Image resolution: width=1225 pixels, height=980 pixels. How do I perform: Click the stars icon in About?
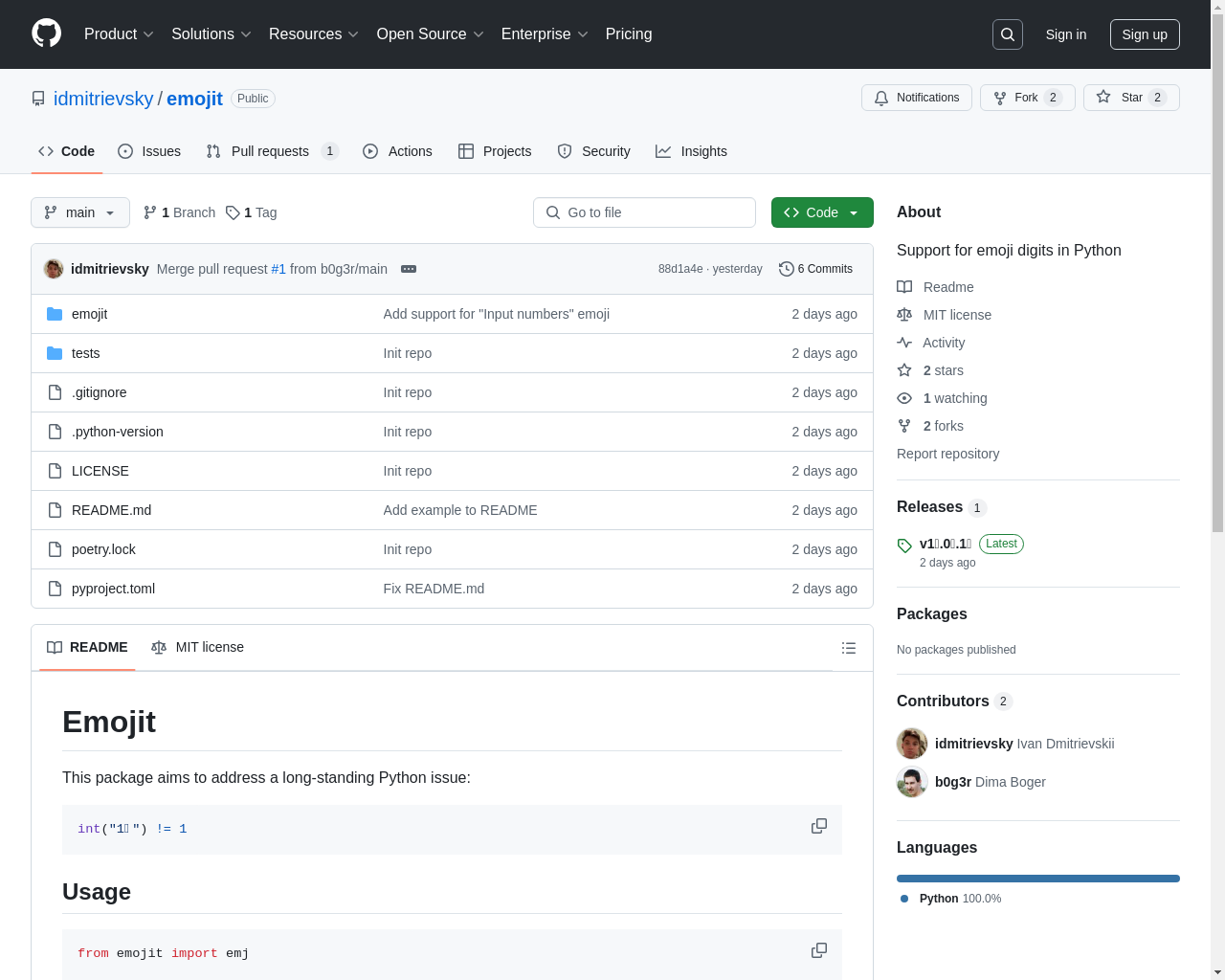click(904, 370)
